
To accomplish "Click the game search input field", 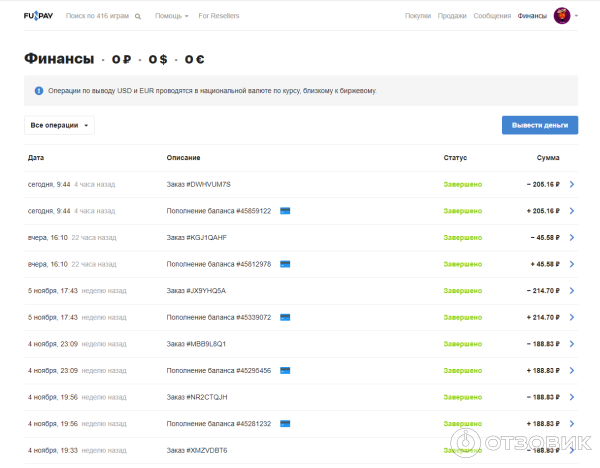I will point(97,17).
